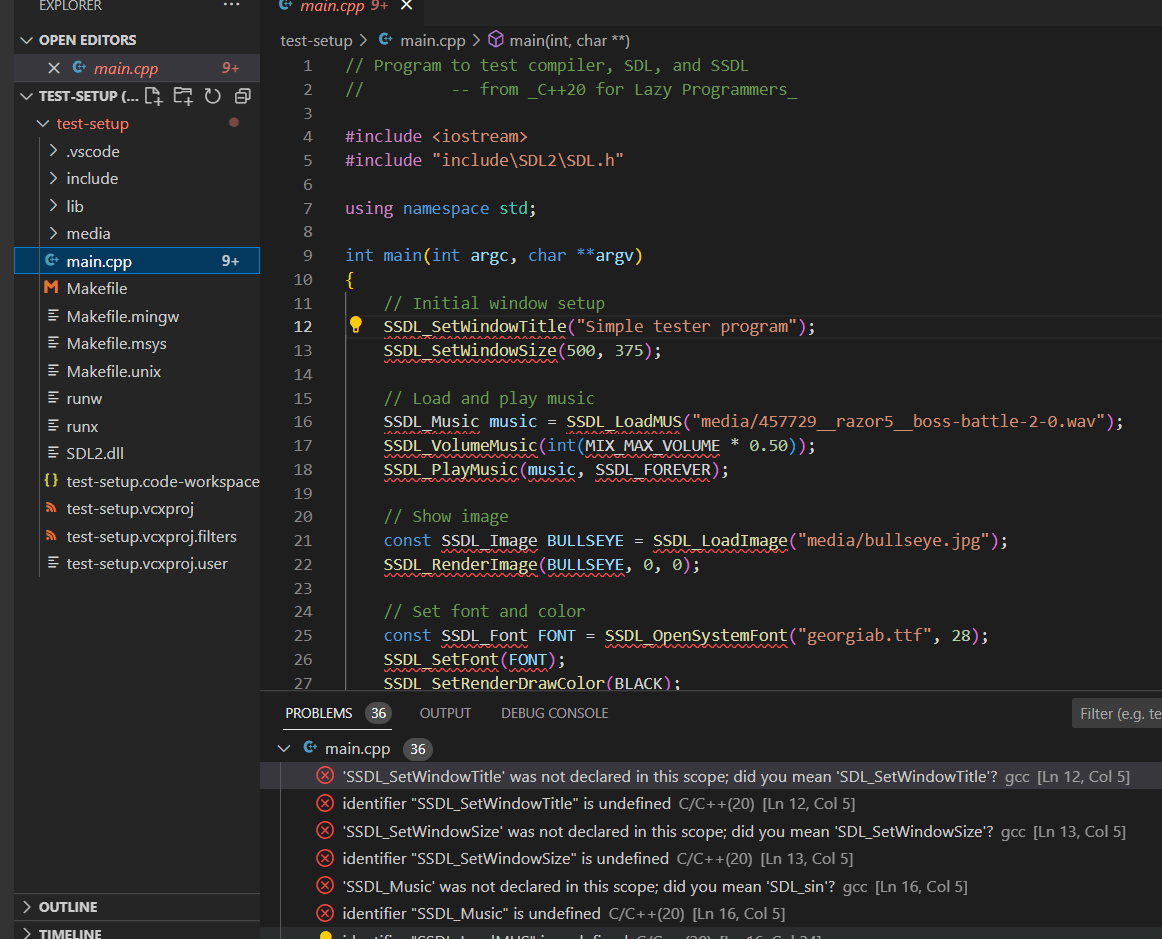
Task: Switch to the Output tab
Action: 445,713
